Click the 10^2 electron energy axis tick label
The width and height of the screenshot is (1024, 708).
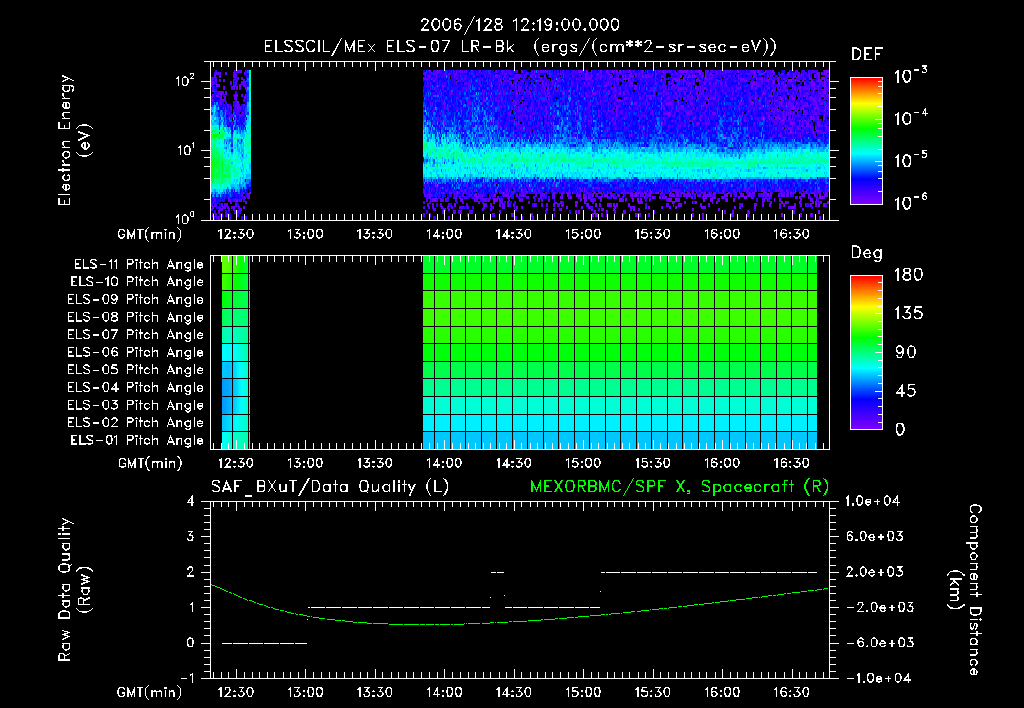(187, 81)
